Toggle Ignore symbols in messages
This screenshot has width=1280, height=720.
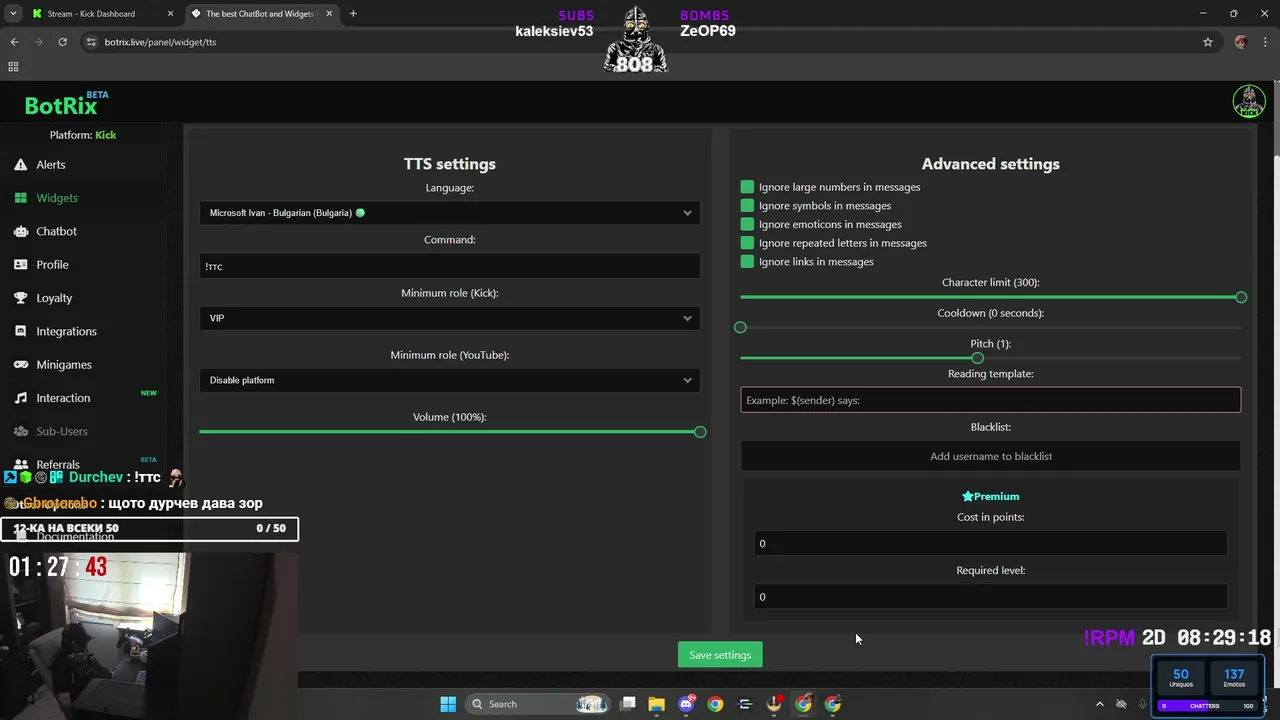(x=747, y=206)
